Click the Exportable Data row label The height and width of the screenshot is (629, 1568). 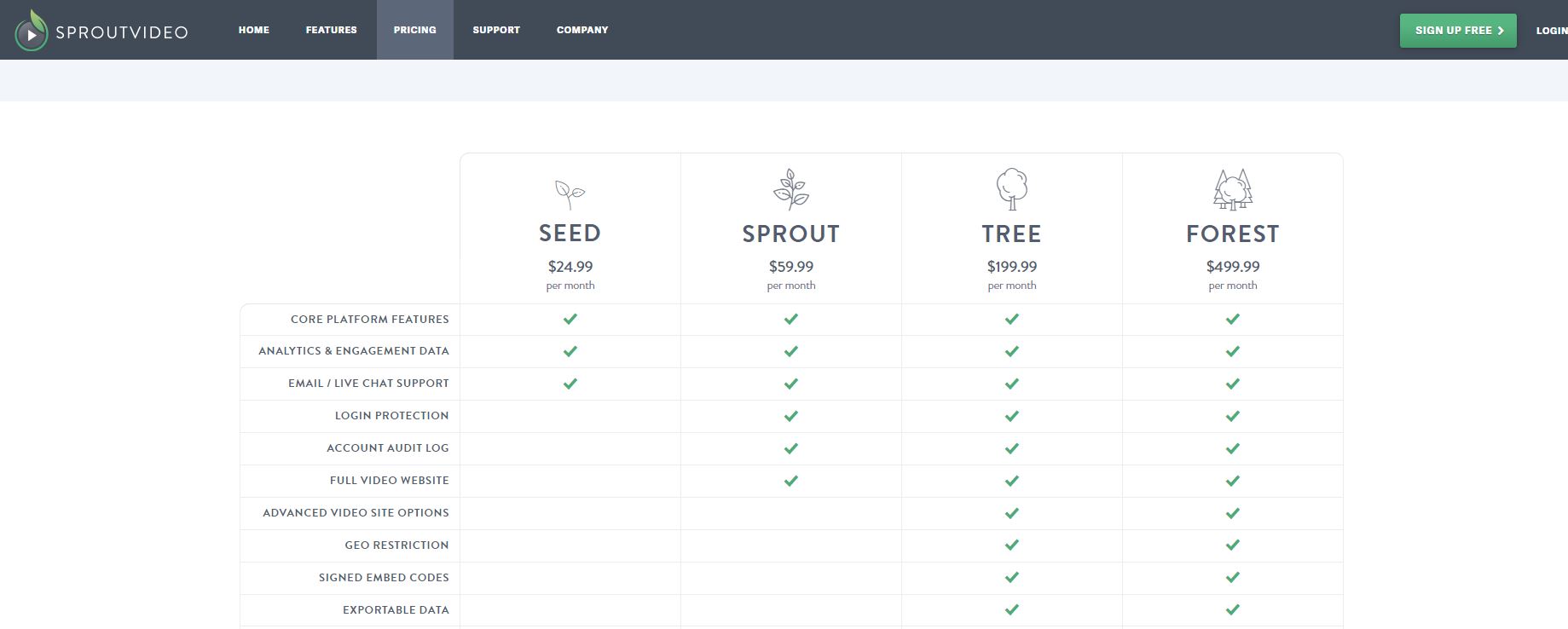396,610
